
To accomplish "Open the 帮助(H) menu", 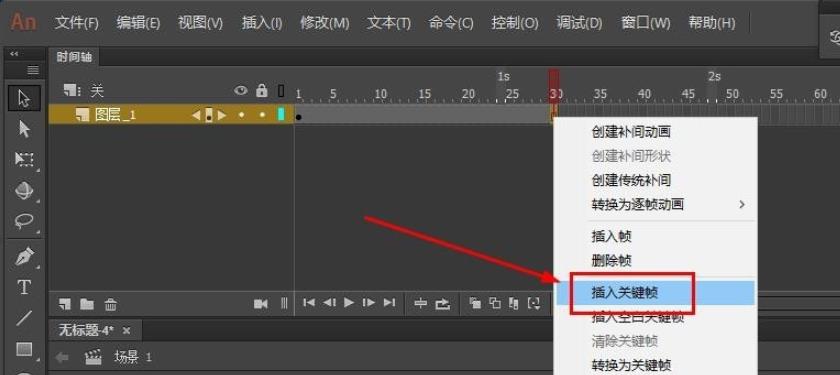I will coord(711,23).
